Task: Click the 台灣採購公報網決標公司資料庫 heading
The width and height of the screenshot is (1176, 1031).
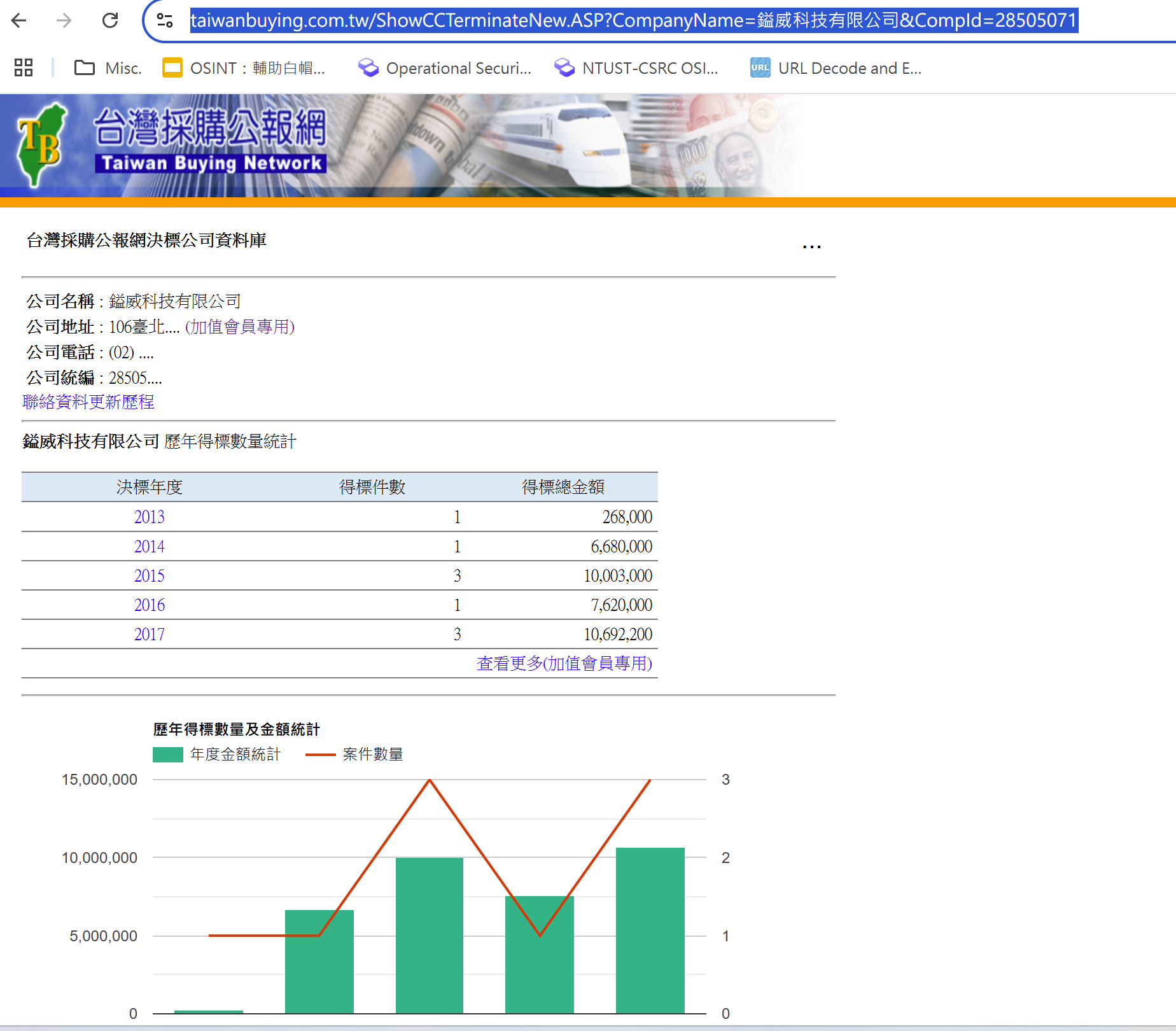Action: coord(146,240)
